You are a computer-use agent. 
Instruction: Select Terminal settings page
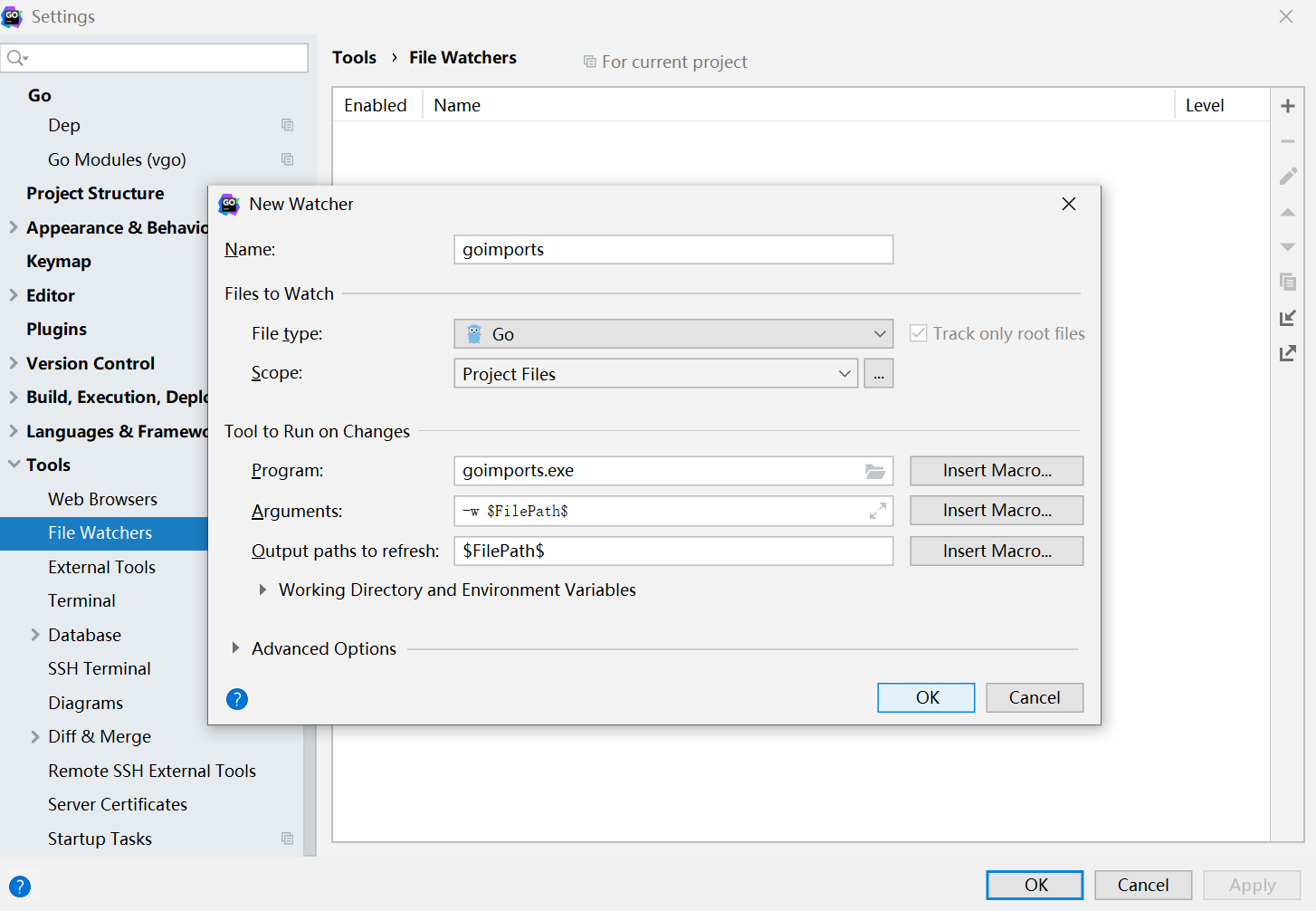81,600
